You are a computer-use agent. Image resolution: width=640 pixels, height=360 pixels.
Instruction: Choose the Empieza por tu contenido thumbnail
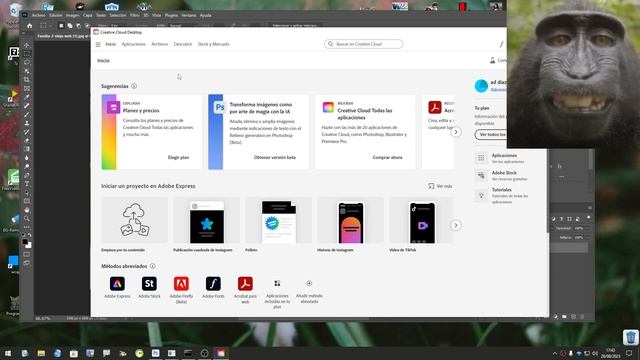(x=134, y=220)
